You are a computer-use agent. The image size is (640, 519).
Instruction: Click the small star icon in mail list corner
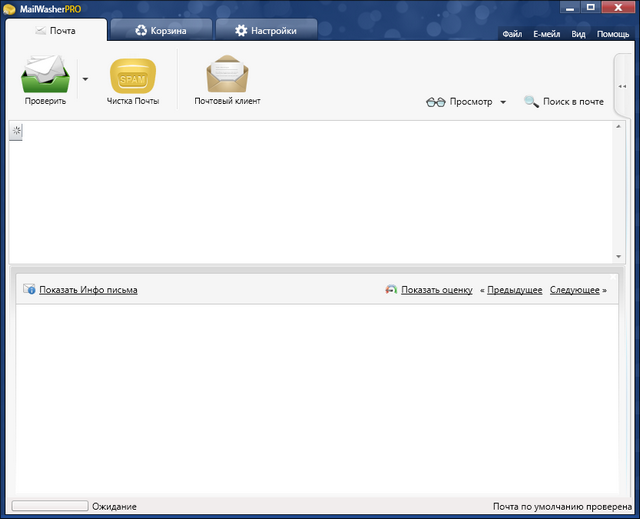click(x=16, y=131)
